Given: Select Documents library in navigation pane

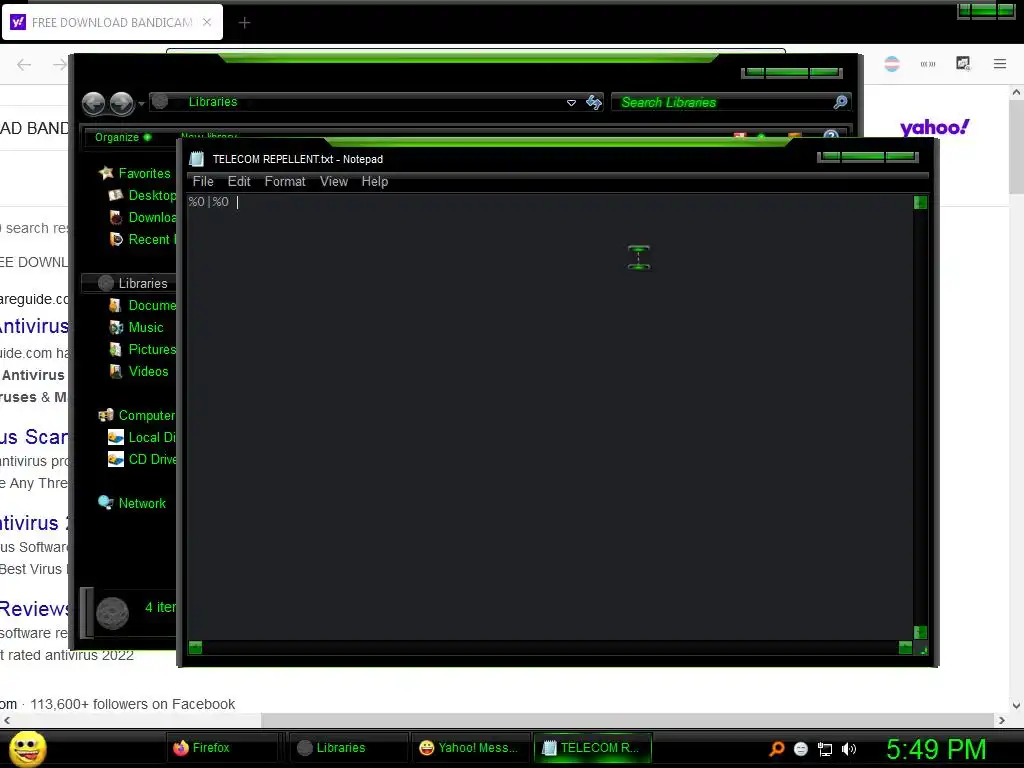Looking at the screenshot, I should tap(152, 306).
